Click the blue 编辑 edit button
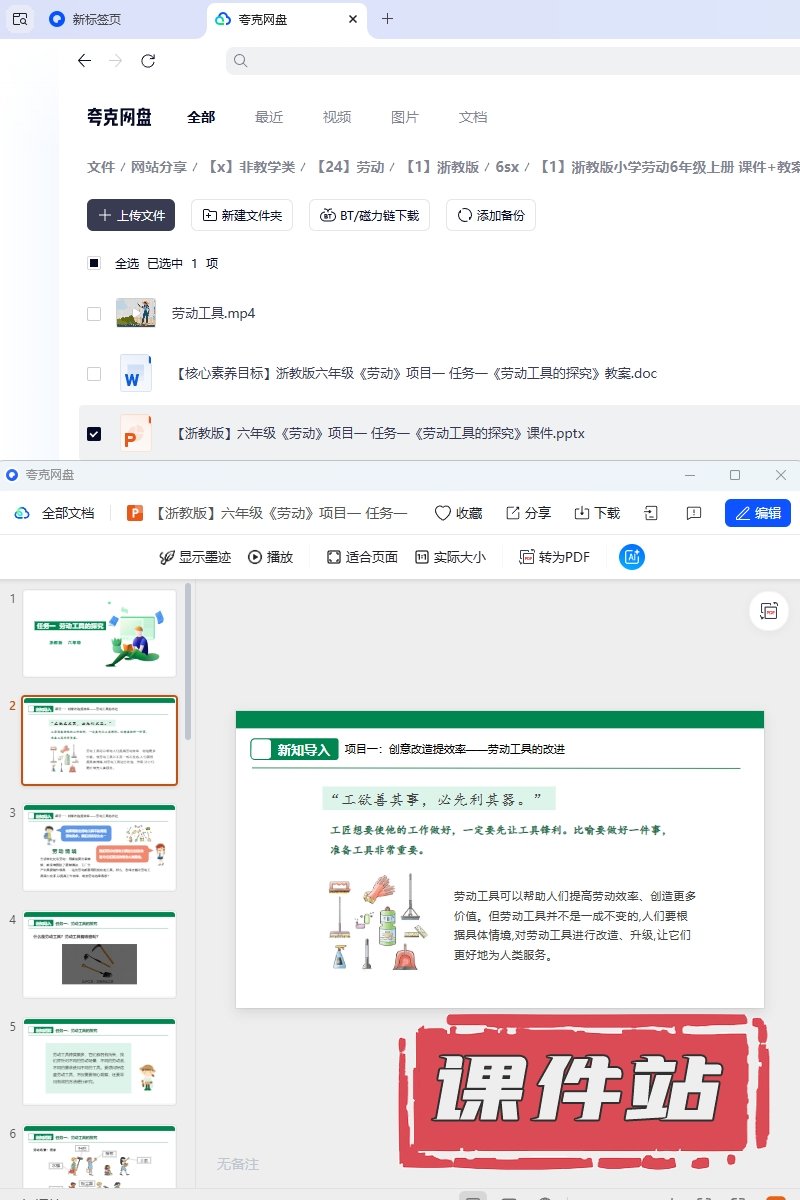The width and height of the screenshot is (800, 1200). pos(757,513)
